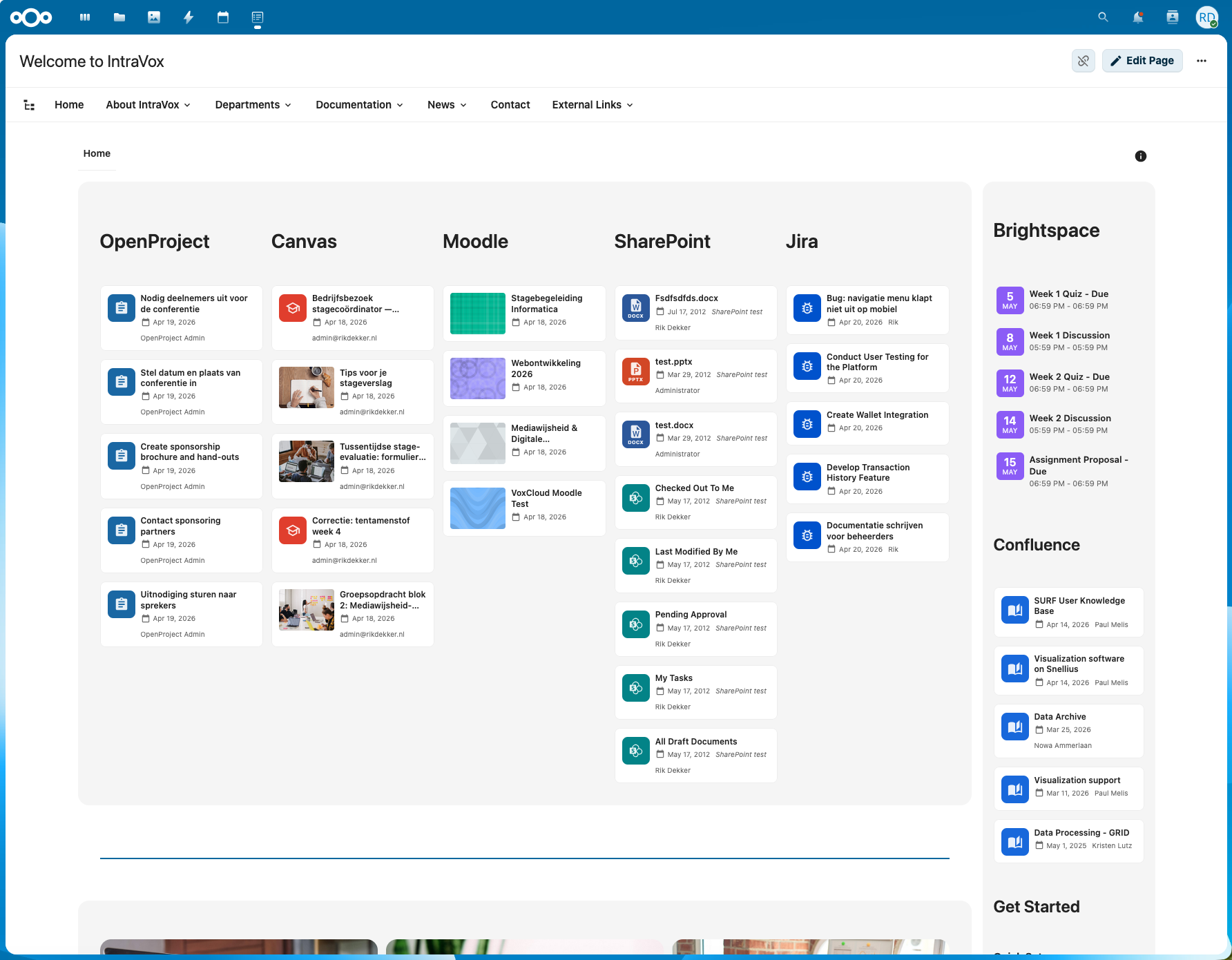Image resolution: width=1232 pixels, height=960 pixels.
Task: Open the search magnifier icon
Action: pyautogui.click(x=1103, y=17)
